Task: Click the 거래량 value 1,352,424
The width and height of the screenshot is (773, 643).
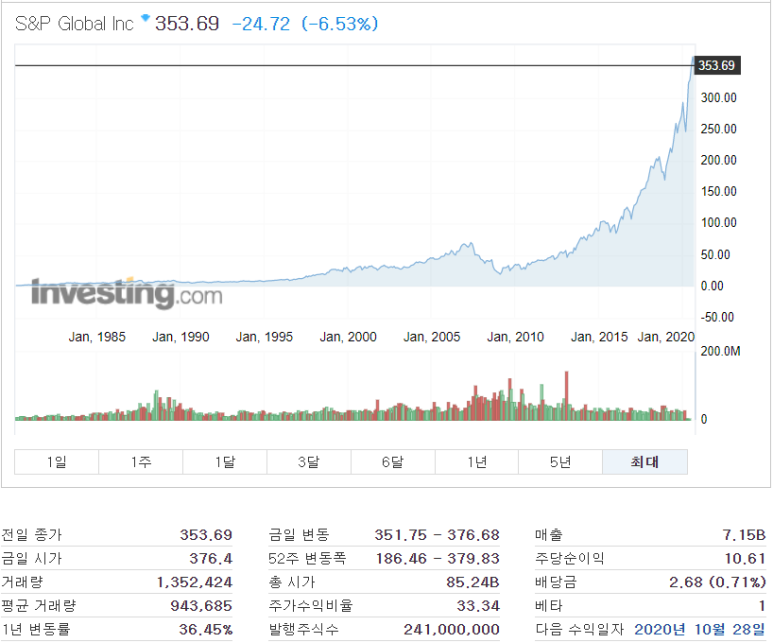Action: click(x=195, y=582)
